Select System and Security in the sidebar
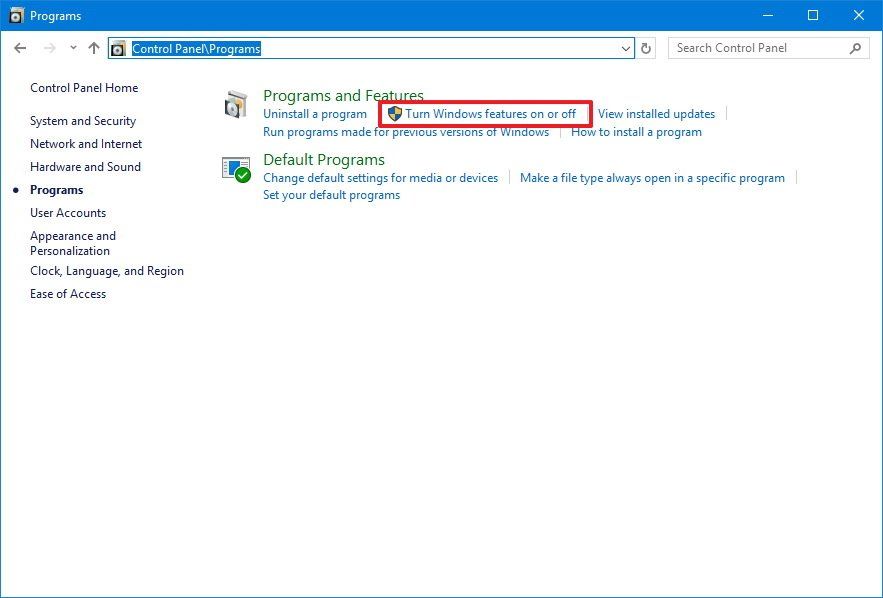This screenshot has height=598, width=883. point(84,120)
